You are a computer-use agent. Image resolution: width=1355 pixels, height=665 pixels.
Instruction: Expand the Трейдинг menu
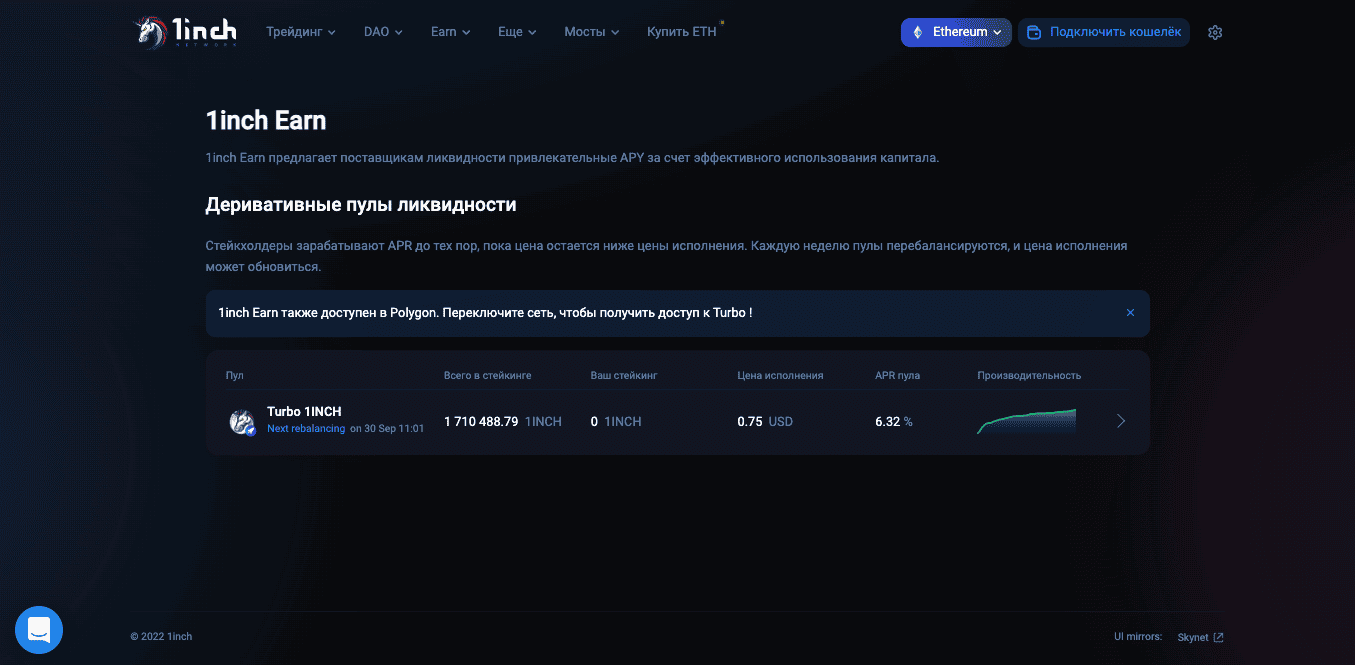pos(300,32)
